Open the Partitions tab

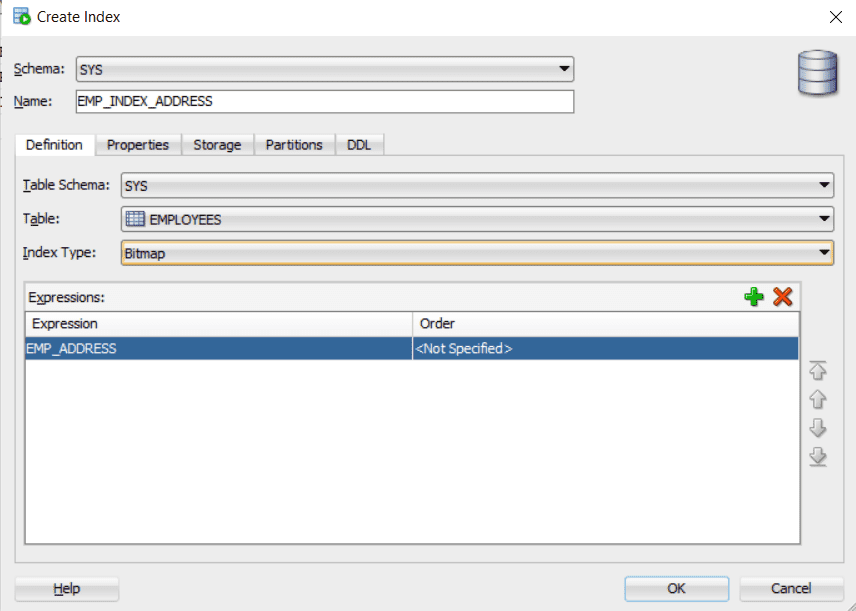click(294, 144)
